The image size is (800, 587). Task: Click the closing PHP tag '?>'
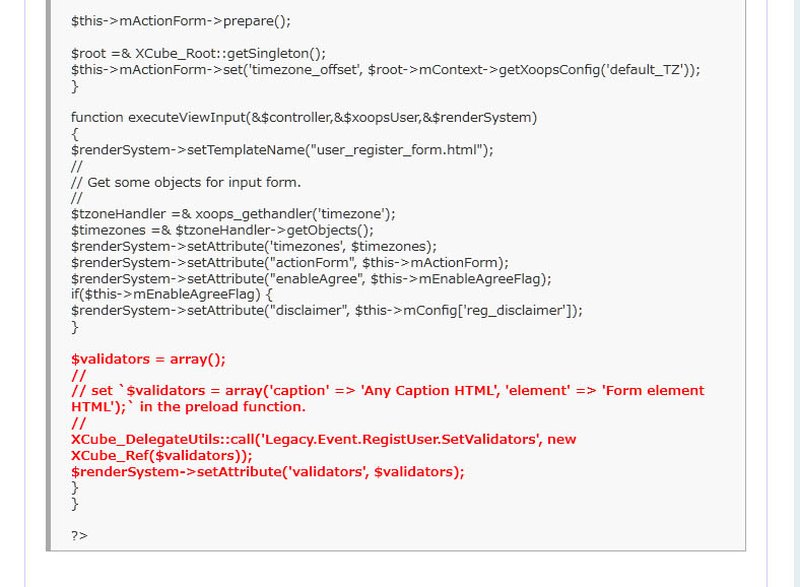[x=80, y=536]
